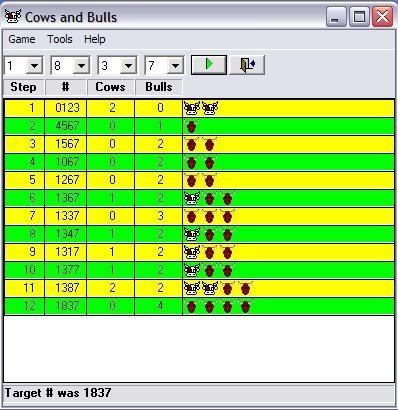Select the guess 1067 cell

pyautogui.click(x=66, y=162)
